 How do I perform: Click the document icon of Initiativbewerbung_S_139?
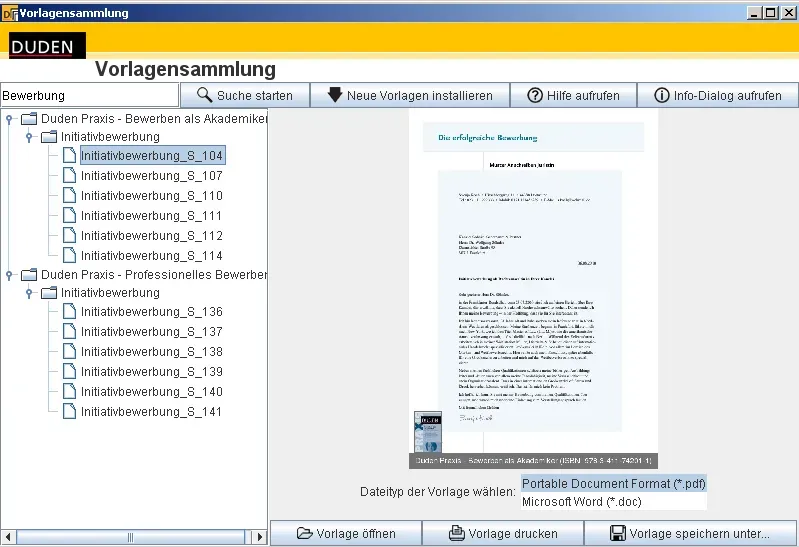(69, 371)
